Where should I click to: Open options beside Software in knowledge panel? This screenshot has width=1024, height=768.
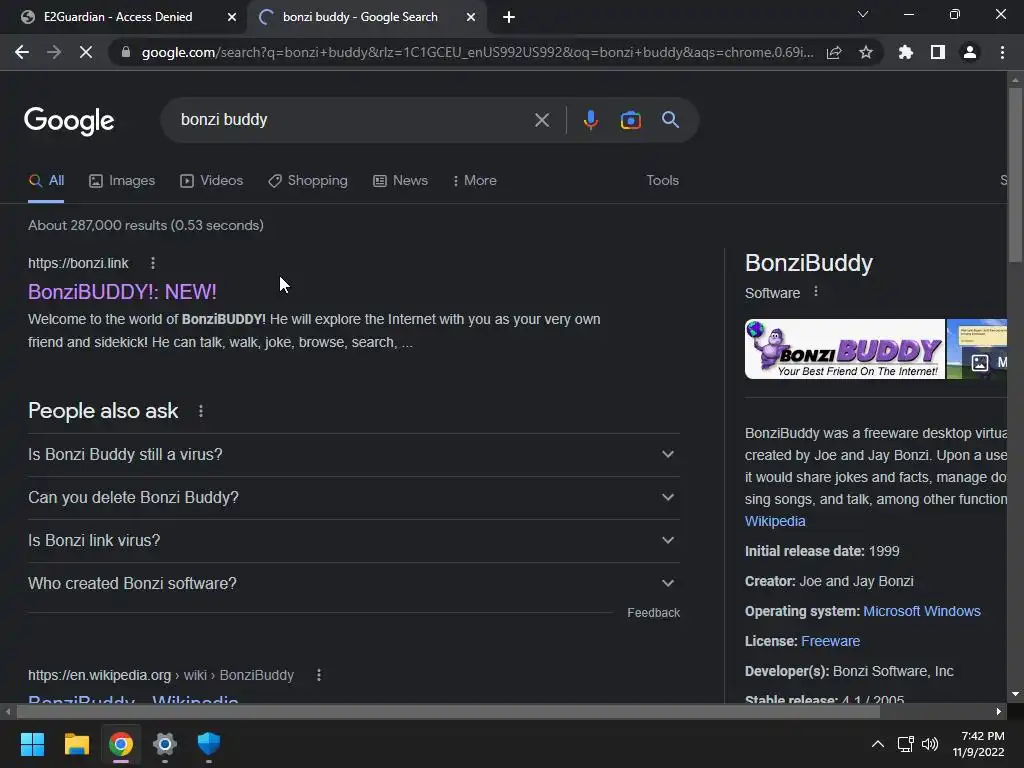pyautogui.click(x=816, y=292)
